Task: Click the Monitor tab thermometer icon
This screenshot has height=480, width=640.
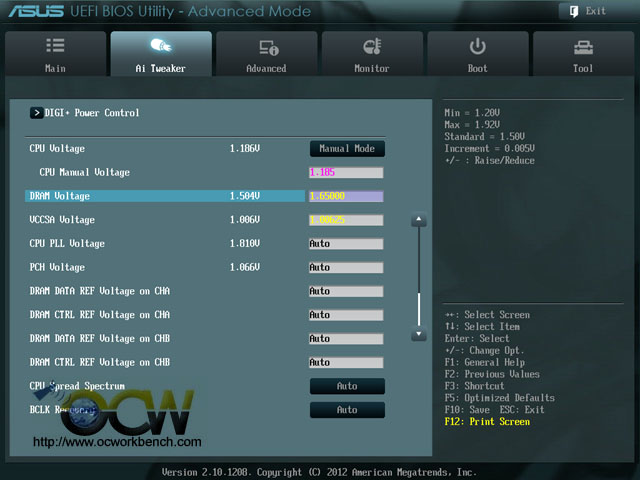Action: [372, 46]
